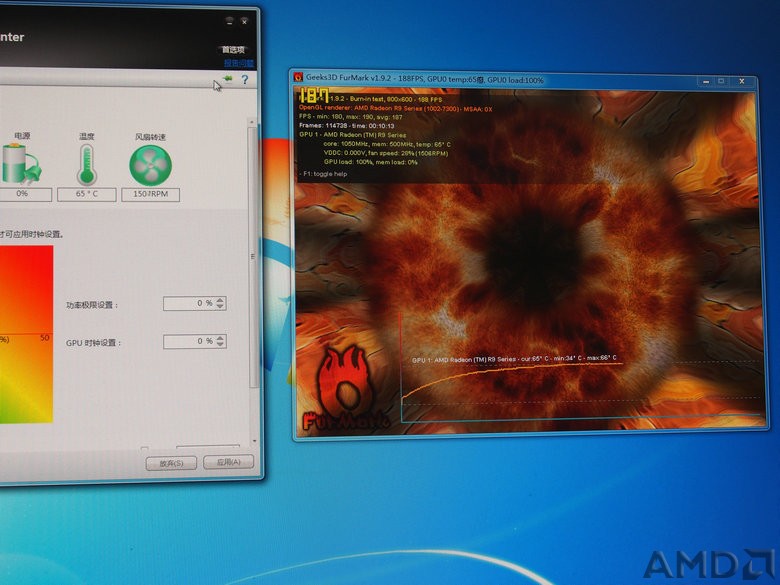Viewport: 780px width, 585px height.
Task: Click the large FPS counter in FurMark
Action: point(313,96)
